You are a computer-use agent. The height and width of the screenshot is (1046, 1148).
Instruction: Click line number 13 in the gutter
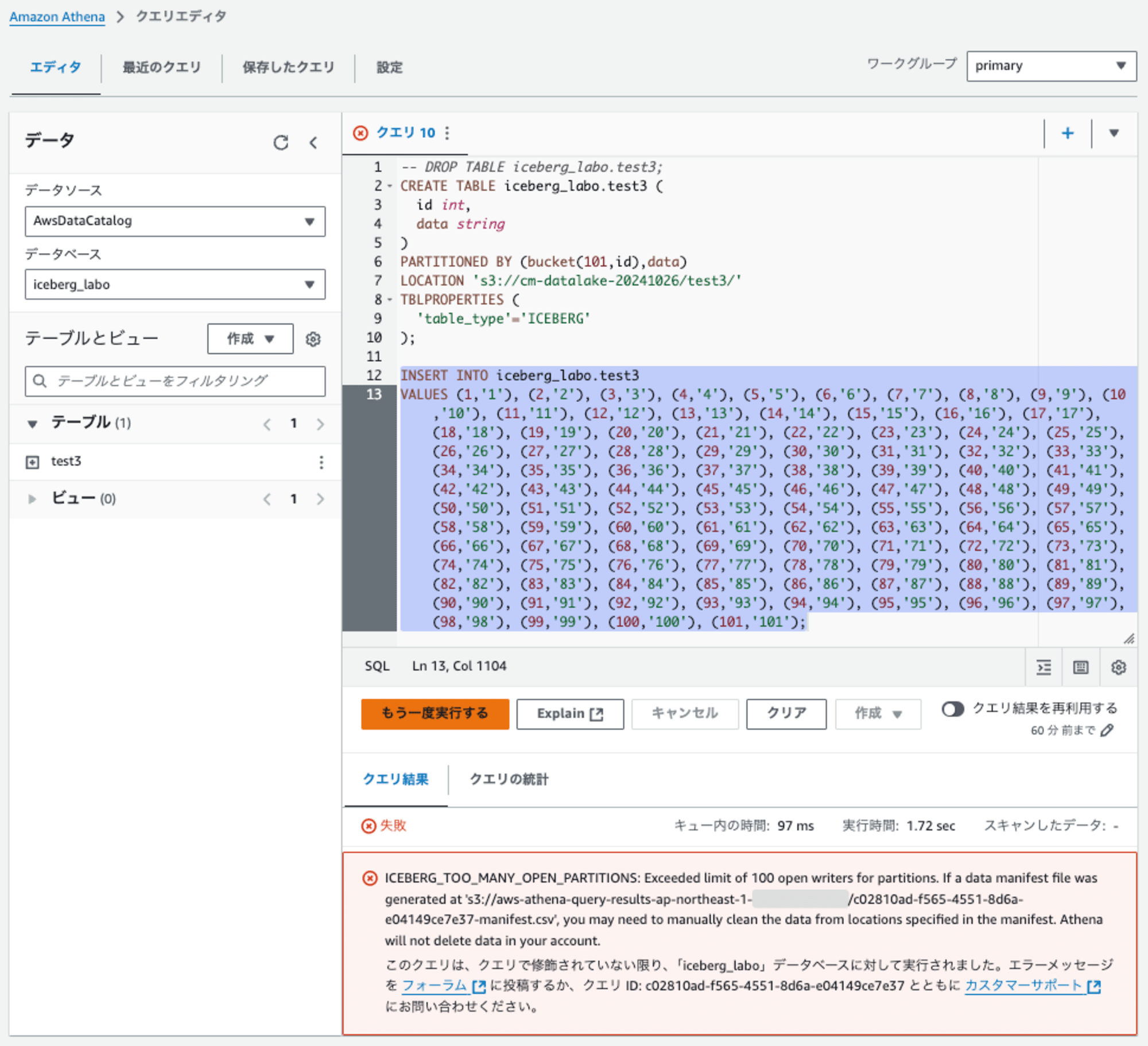(374, 394)
